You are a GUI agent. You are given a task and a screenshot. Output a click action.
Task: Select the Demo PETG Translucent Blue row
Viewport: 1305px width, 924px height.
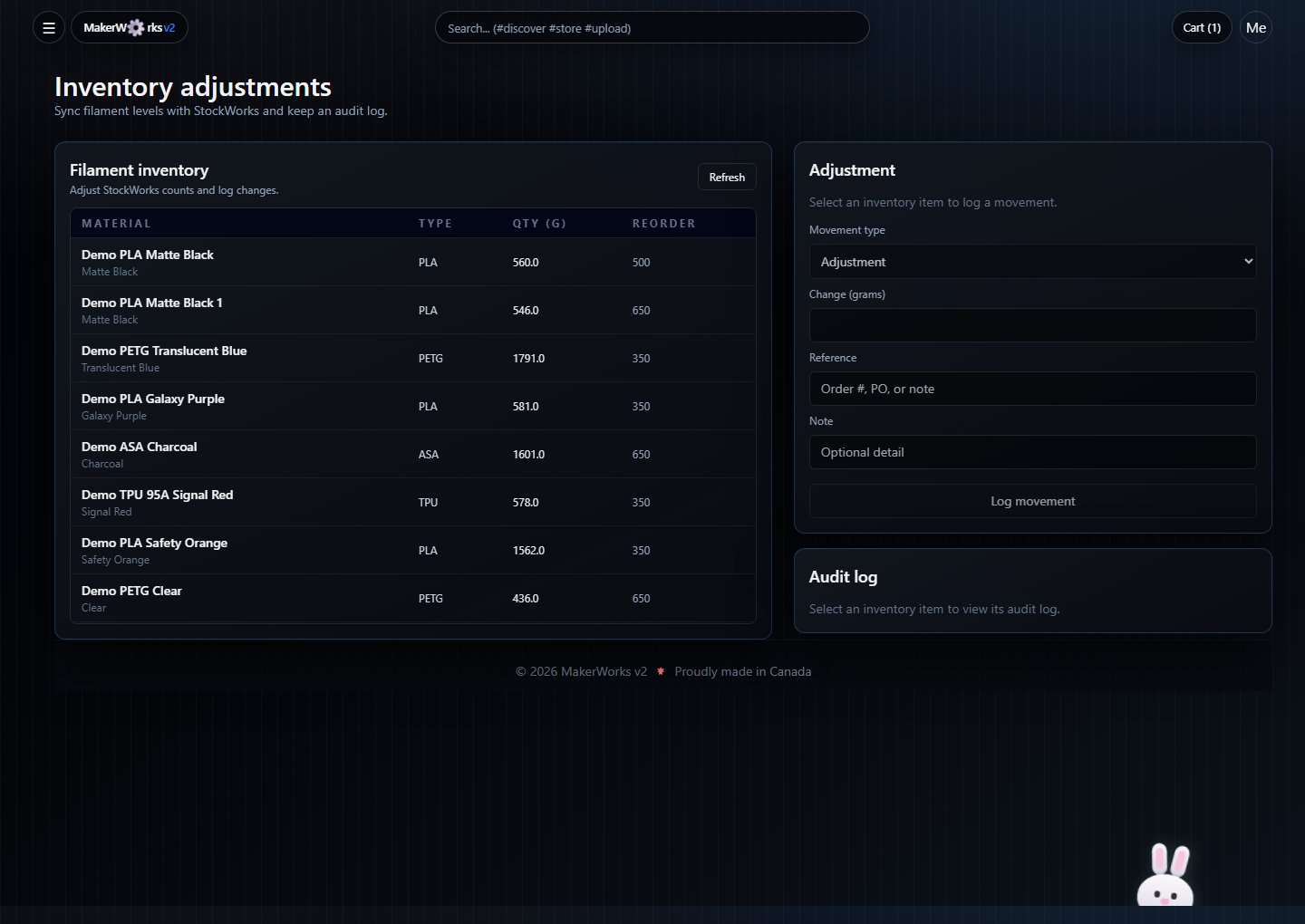(x=413, y=358)
